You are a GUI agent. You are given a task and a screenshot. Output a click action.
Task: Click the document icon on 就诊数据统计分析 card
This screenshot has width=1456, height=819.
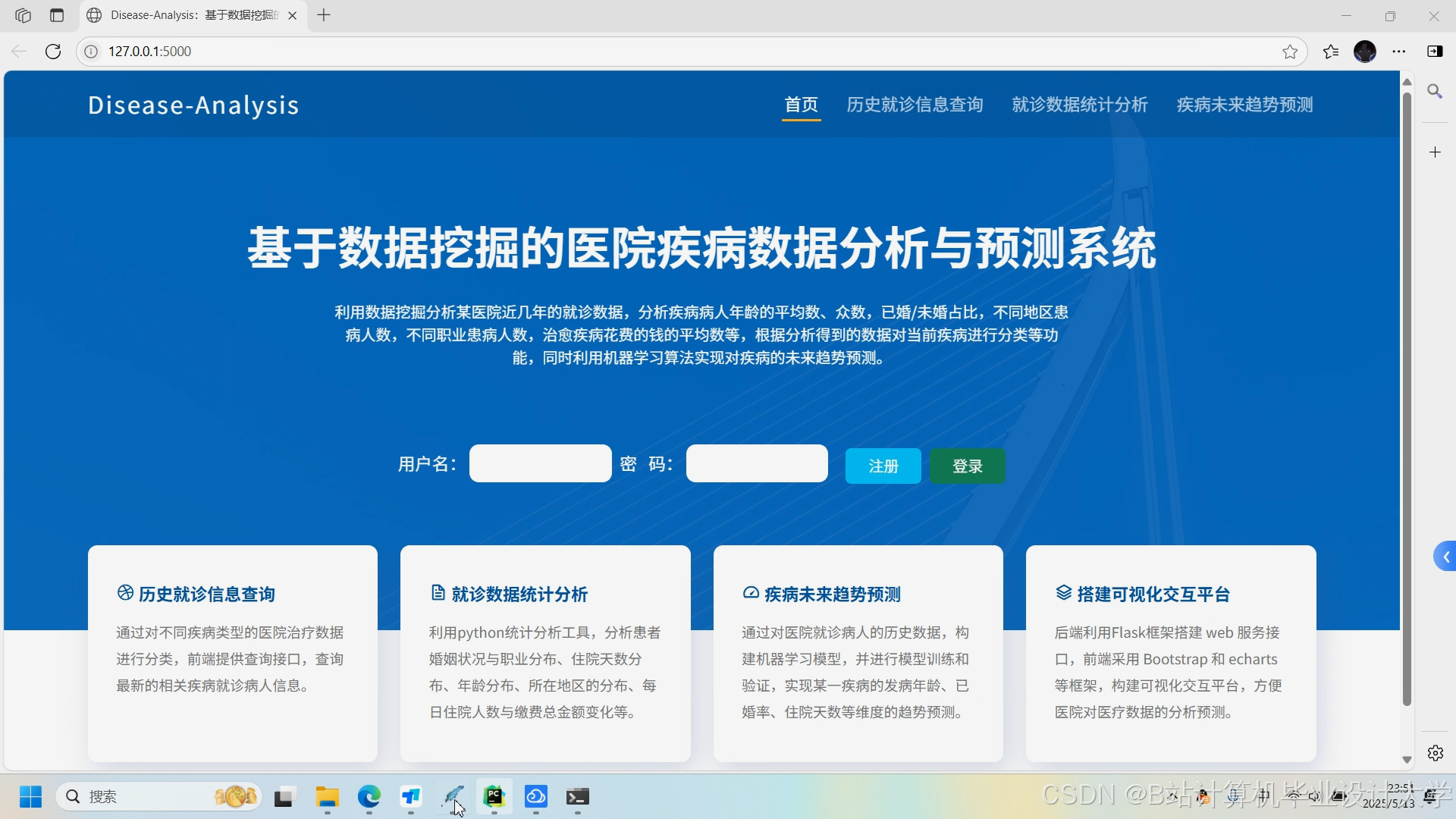click(x=437, y=593)
